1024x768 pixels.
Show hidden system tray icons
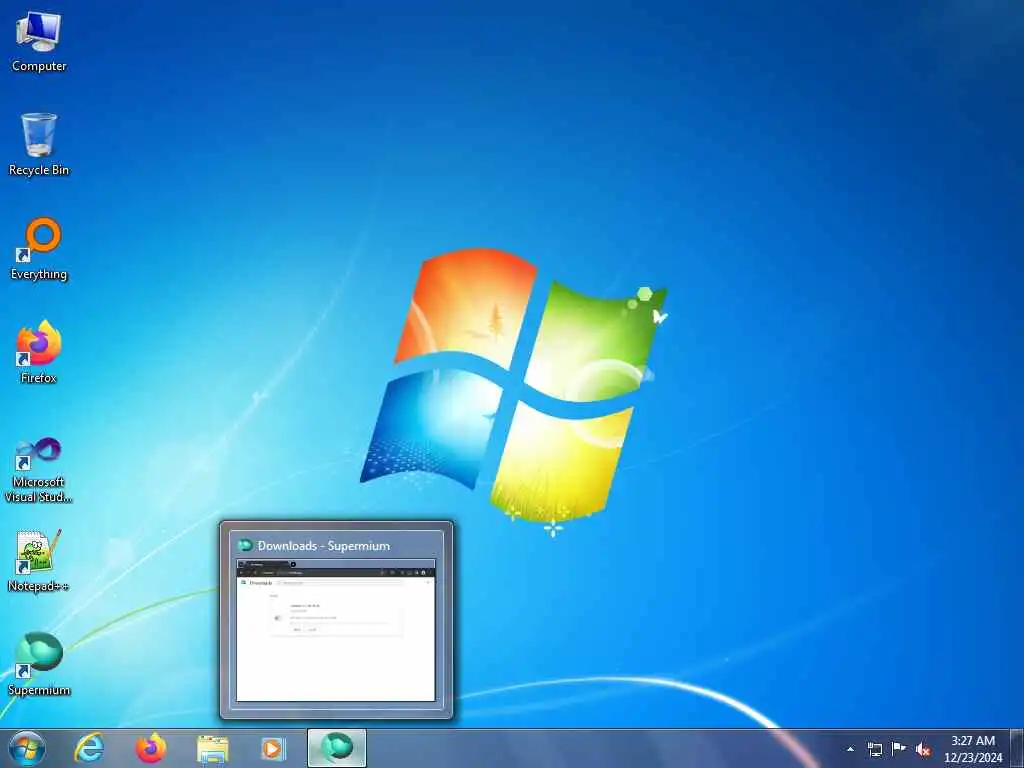850,749
